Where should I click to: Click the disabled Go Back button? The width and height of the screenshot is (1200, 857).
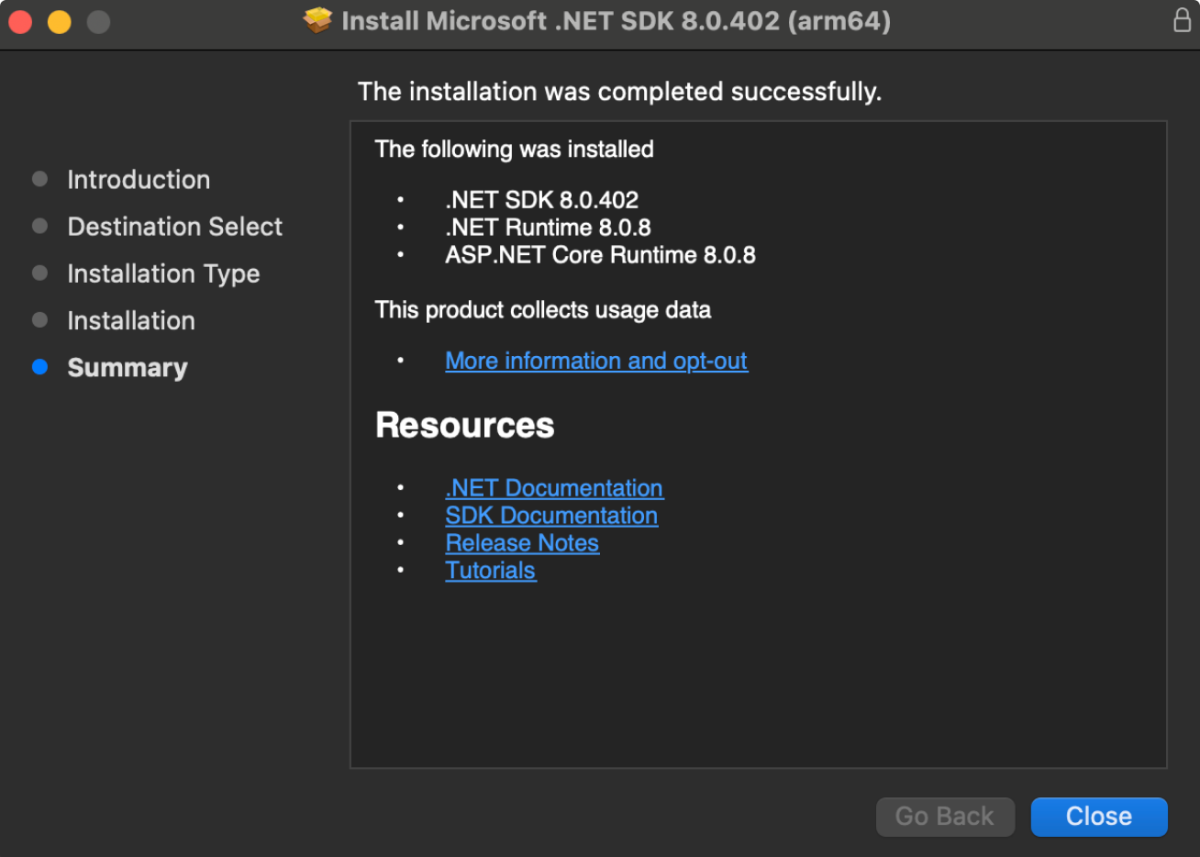point(944,816)
